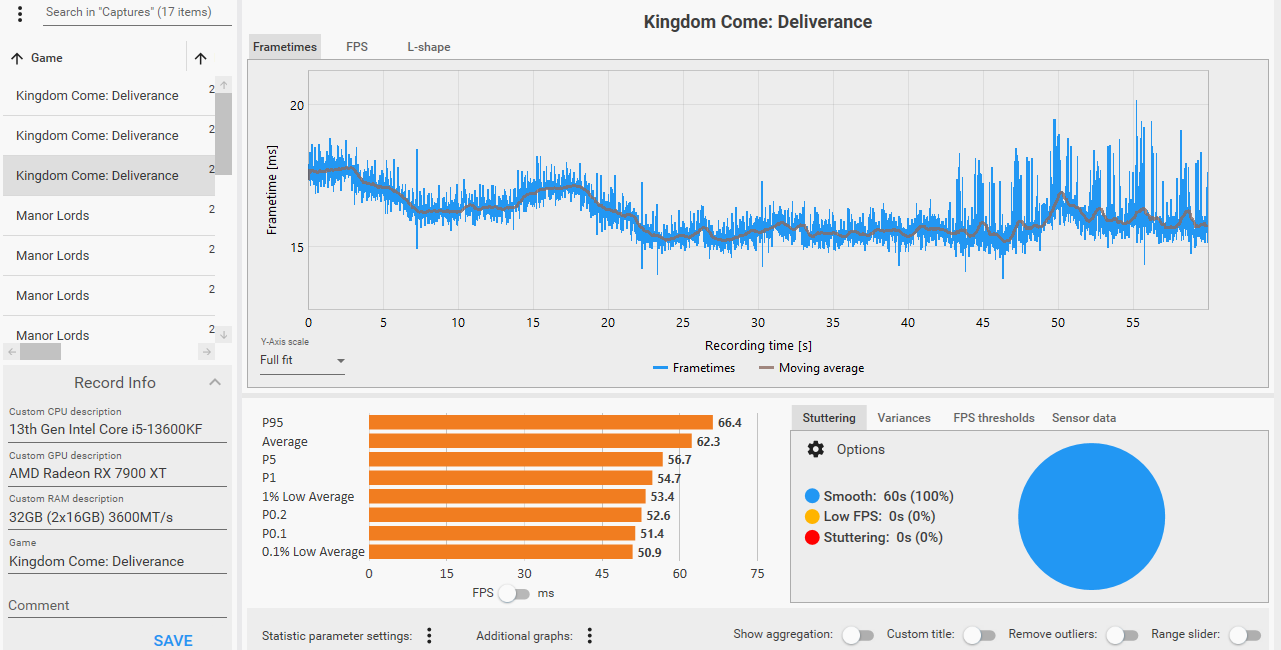Click the Game column header
The height and width of the screenshot is (650, 1281).
pyautogui.click(x=47, y=58)
